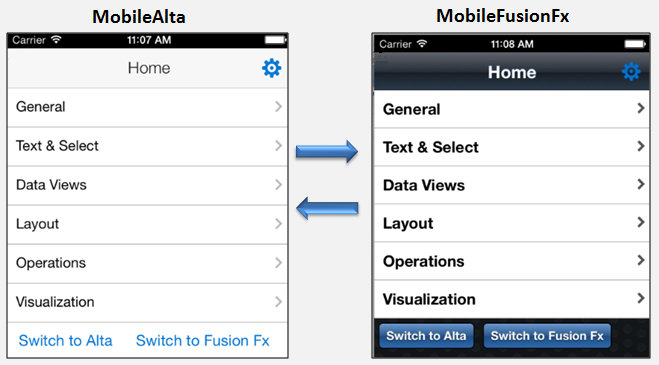Expand General chevron in MobileAlta list

pos(278,106)
